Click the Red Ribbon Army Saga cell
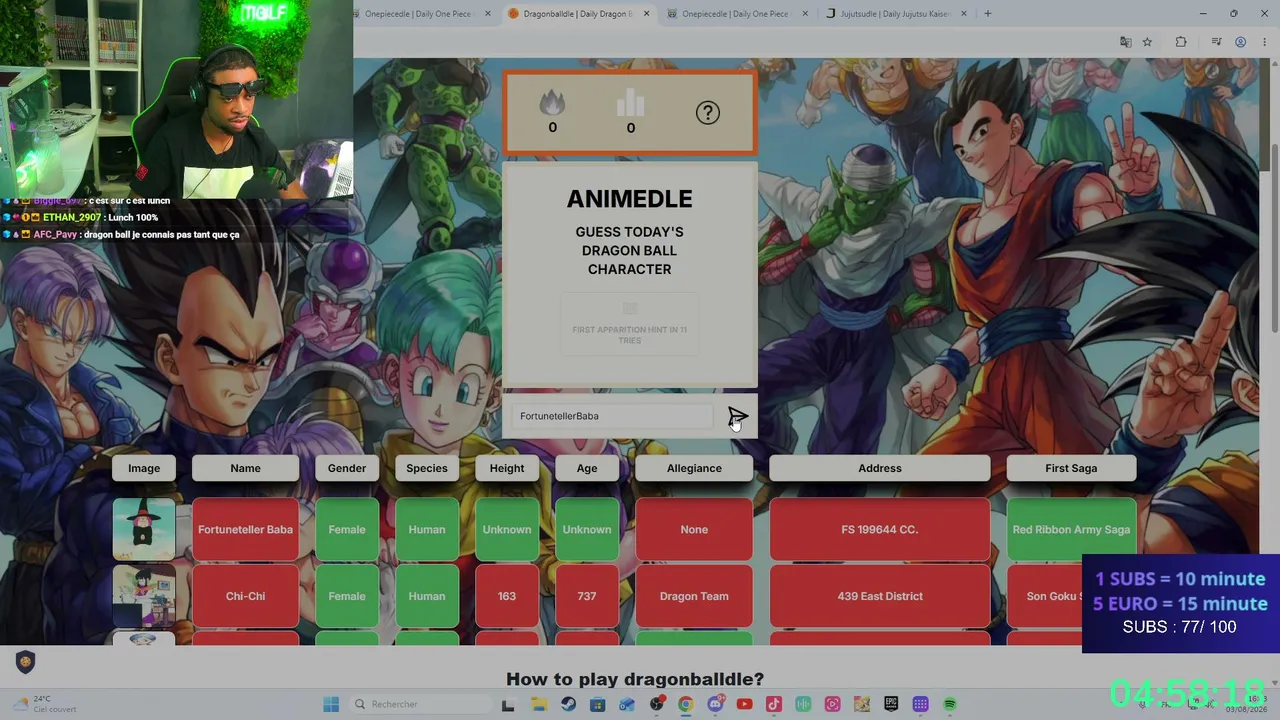The height and width of the screenshot is (720, 1280). tap(1071, 529)
